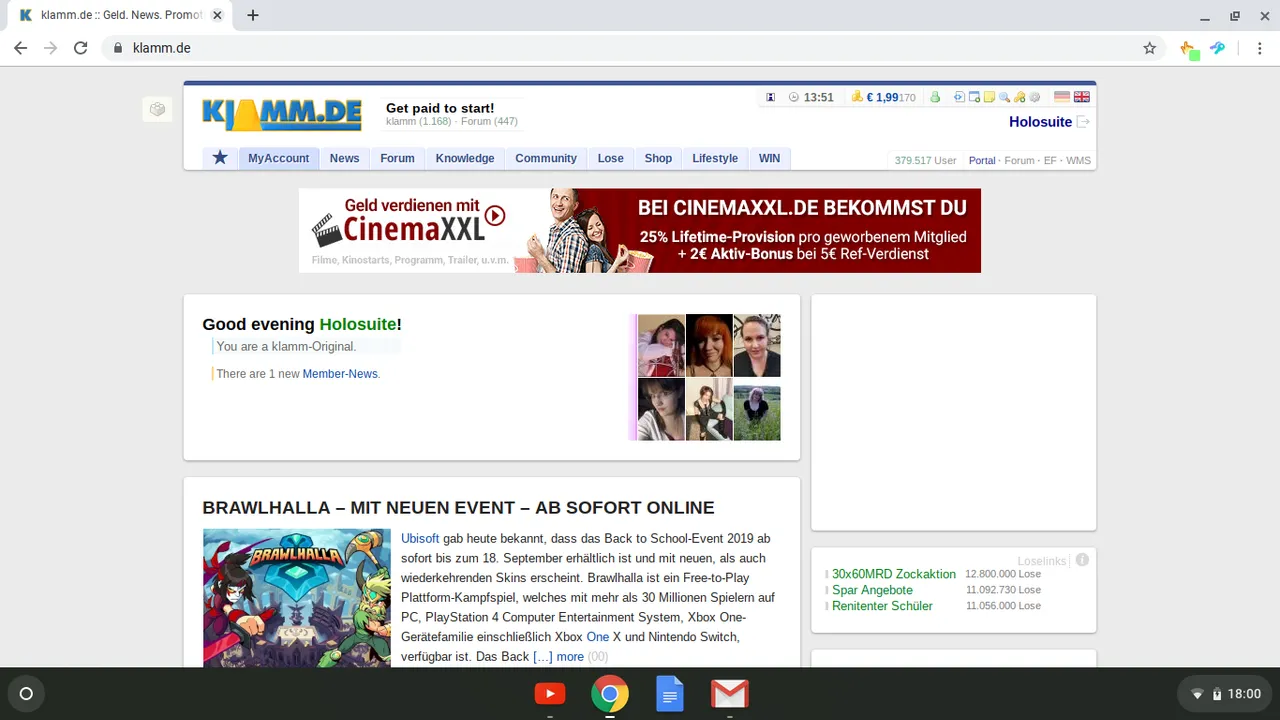The height and width of the screenshot is (720, 1280).
Task: Open the calendar window icon in header
Action: (x=974, y=97)
